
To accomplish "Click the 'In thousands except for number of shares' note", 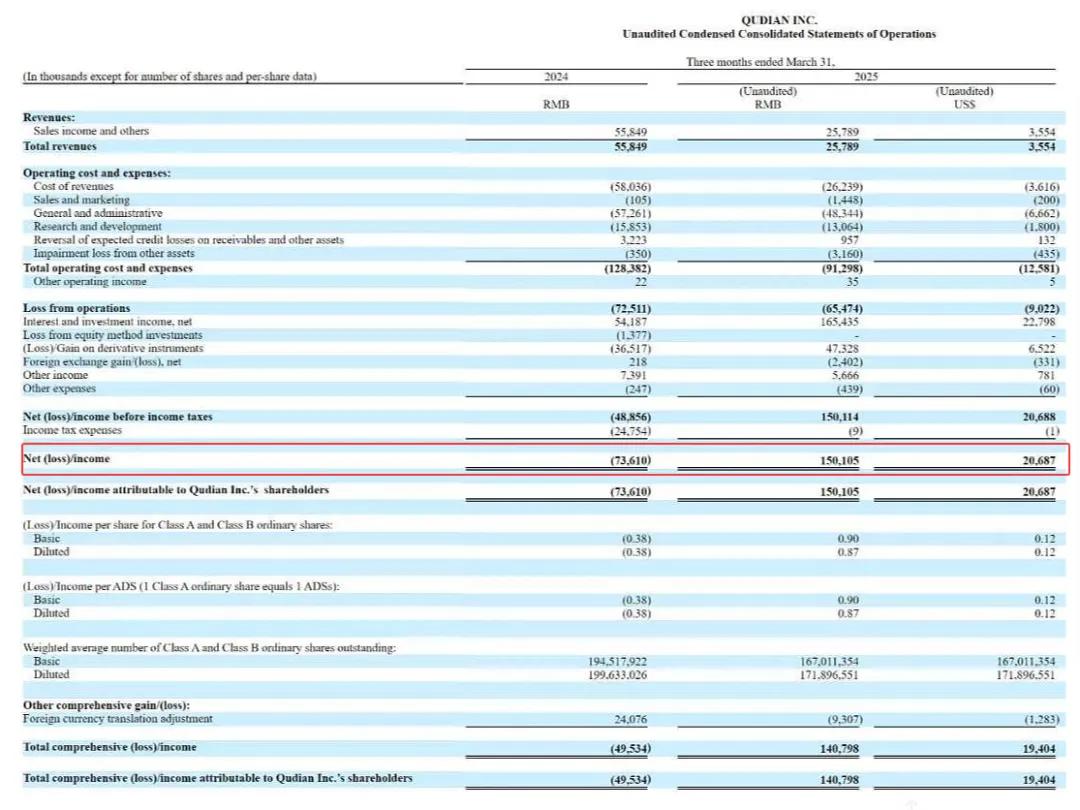I will click(x=169, y=76).
